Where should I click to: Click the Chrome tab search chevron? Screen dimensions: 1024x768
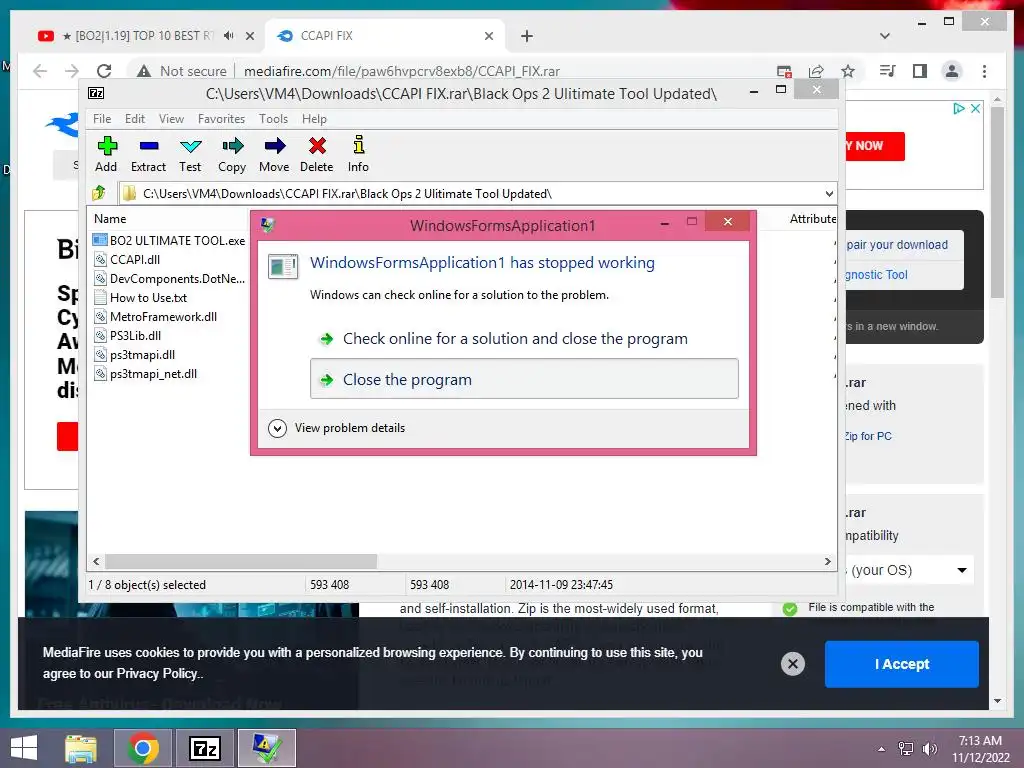point(885,36)
